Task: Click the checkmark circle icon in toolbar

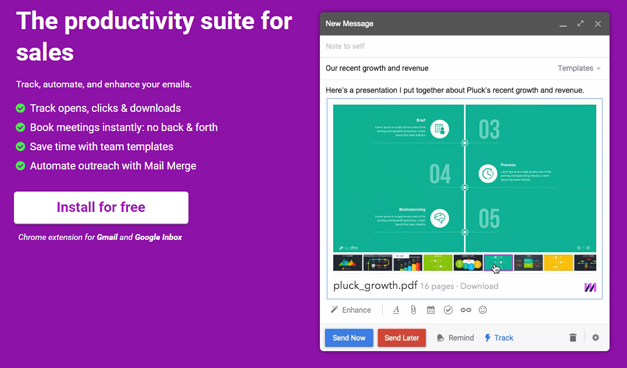Action: click(448, 310)
